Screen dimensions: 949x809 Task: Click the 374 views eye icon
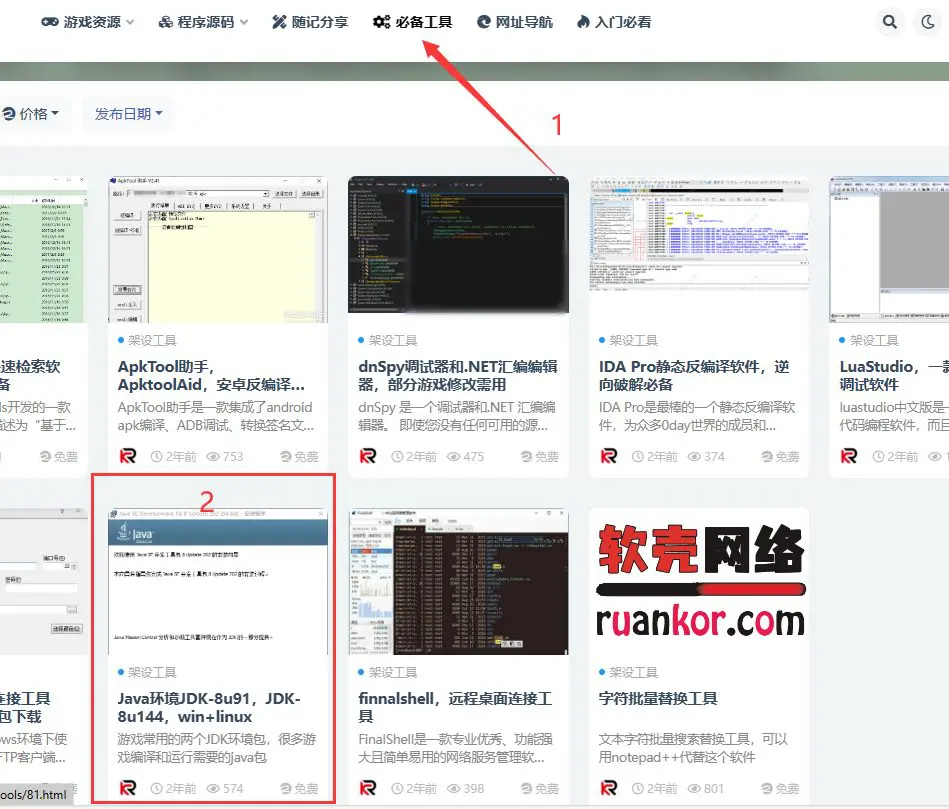[694, 457]
